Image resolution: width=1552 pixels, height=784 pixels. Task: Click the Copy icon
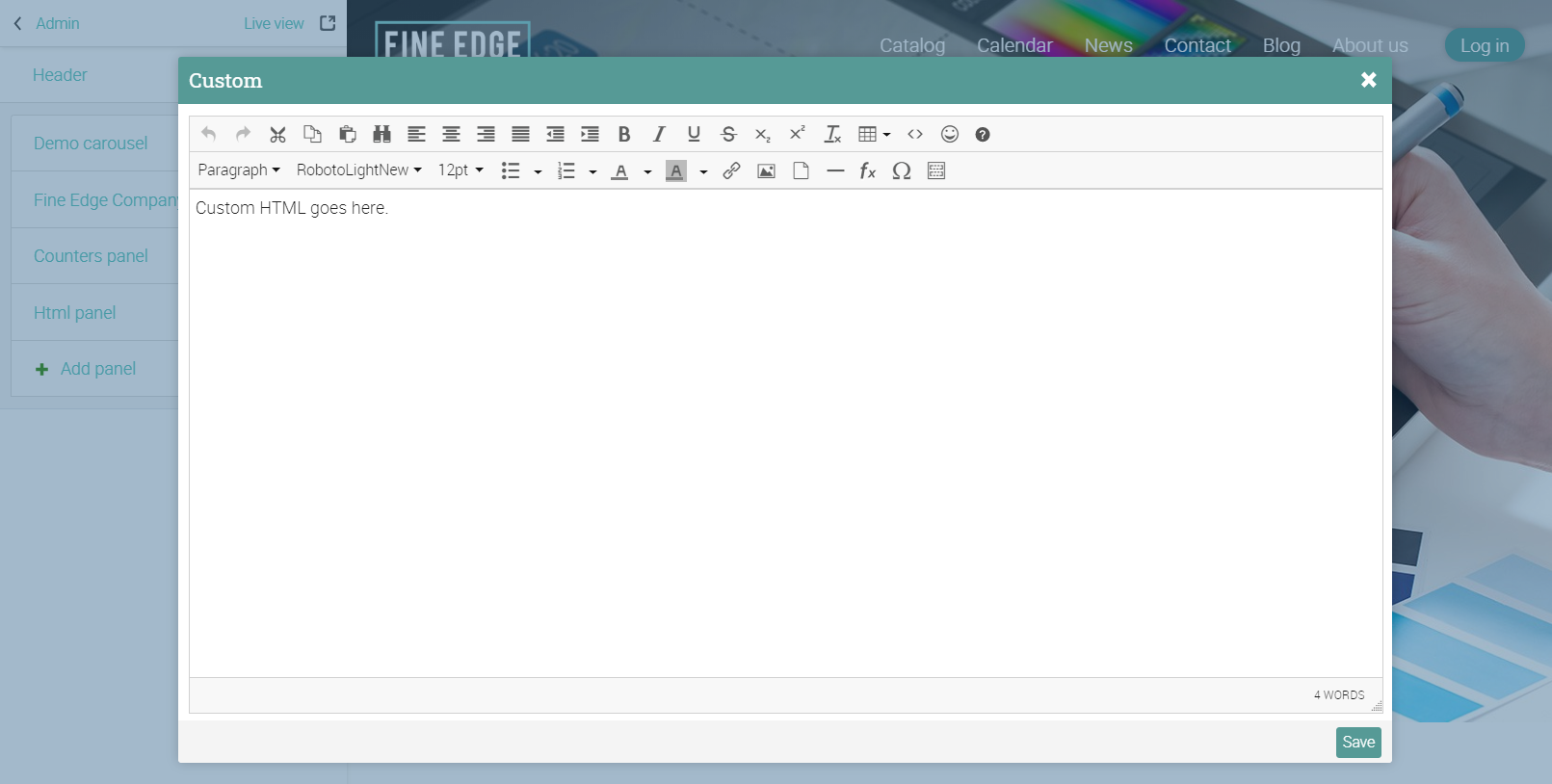click(312, 134)
